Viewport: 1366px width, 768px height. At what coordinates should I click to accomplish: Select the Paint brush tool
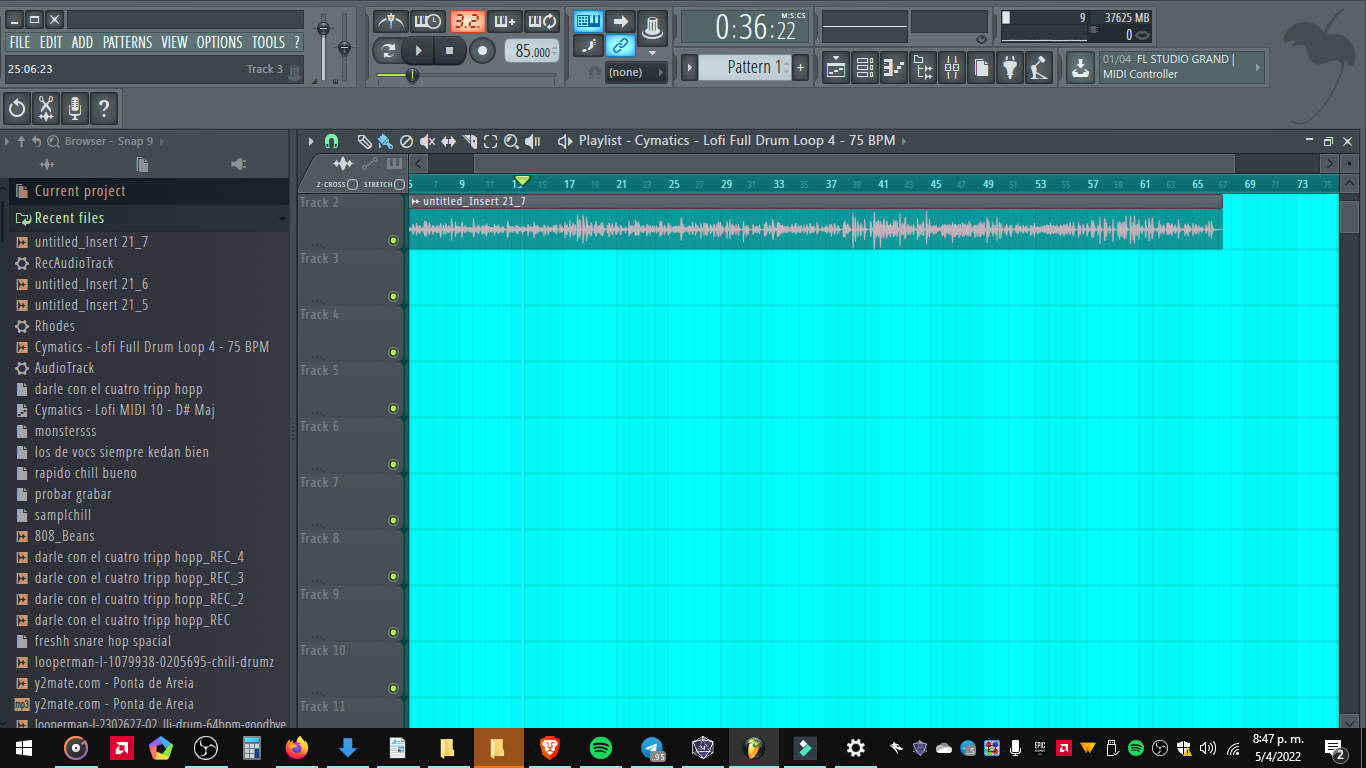[385, 141]
